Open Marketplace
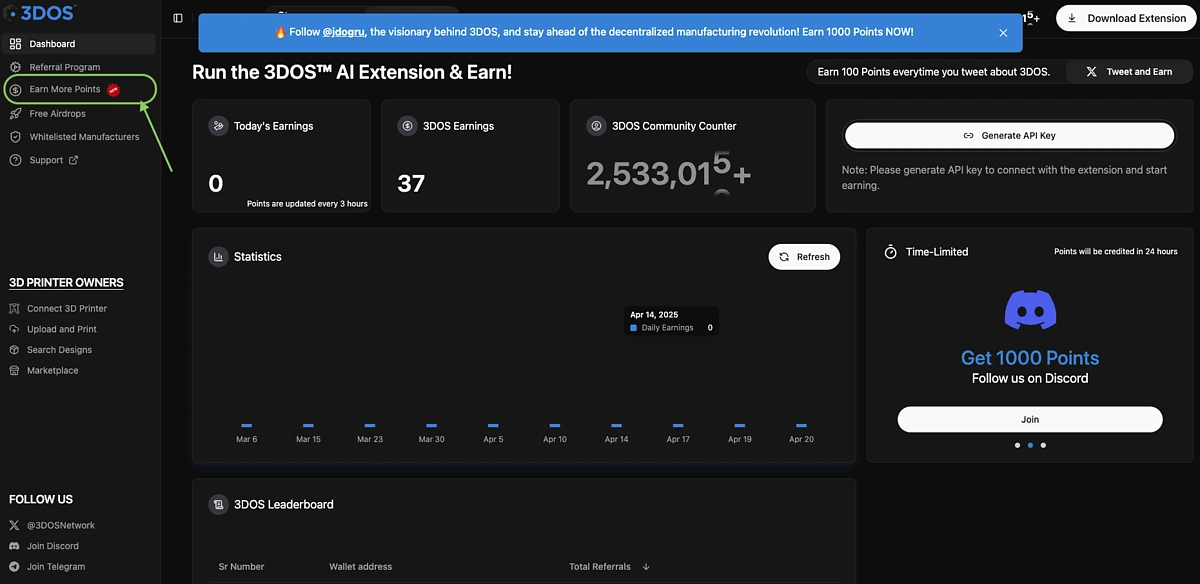This screenshot has width=1200, height=584. click(52, 371)
